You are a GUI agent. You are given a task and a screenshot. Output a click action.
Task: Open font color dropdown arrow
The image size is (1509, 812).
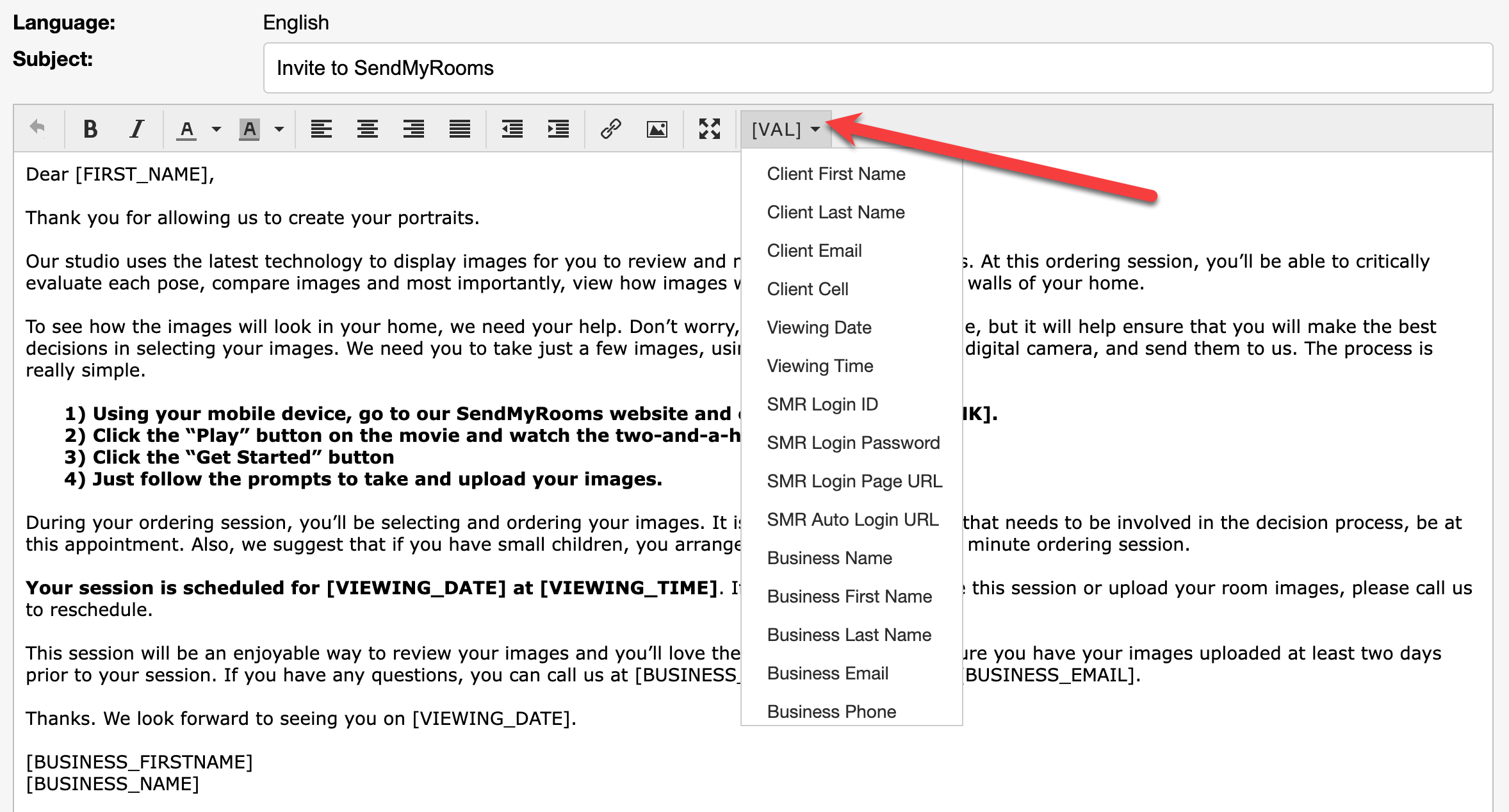point(216,129)
